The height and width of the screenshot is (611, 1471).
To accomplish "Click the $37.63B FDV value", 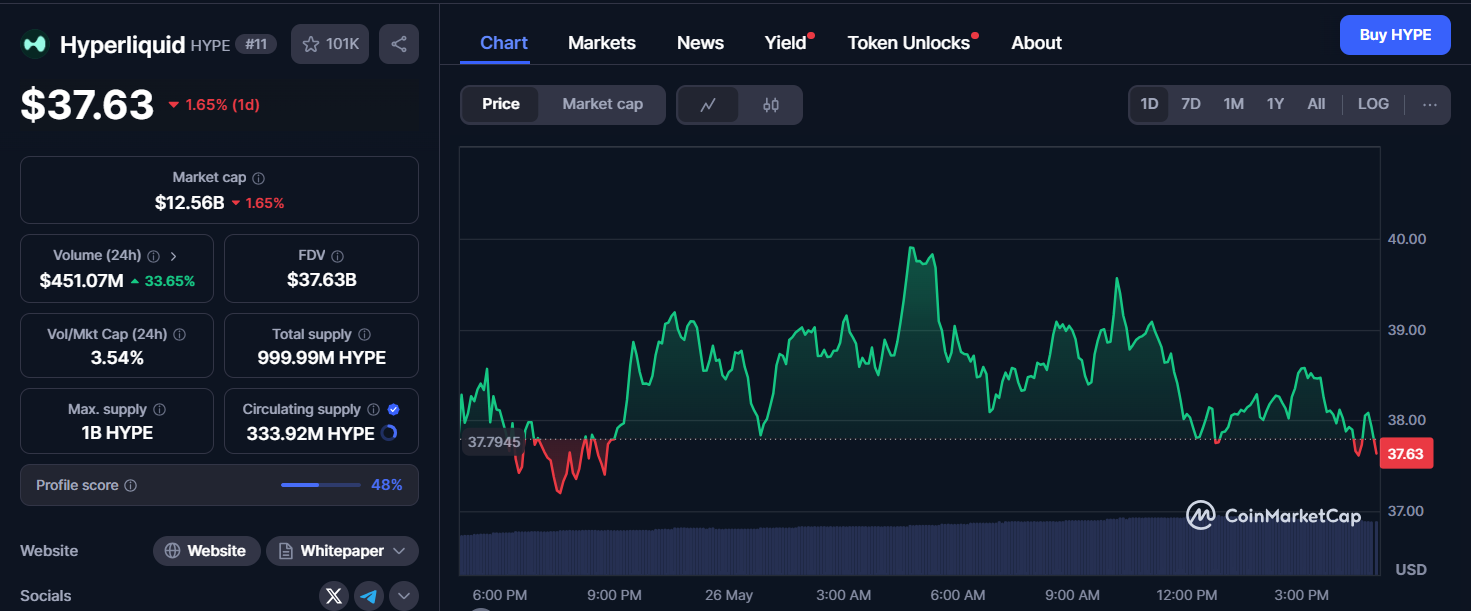I will coord(322,280).
